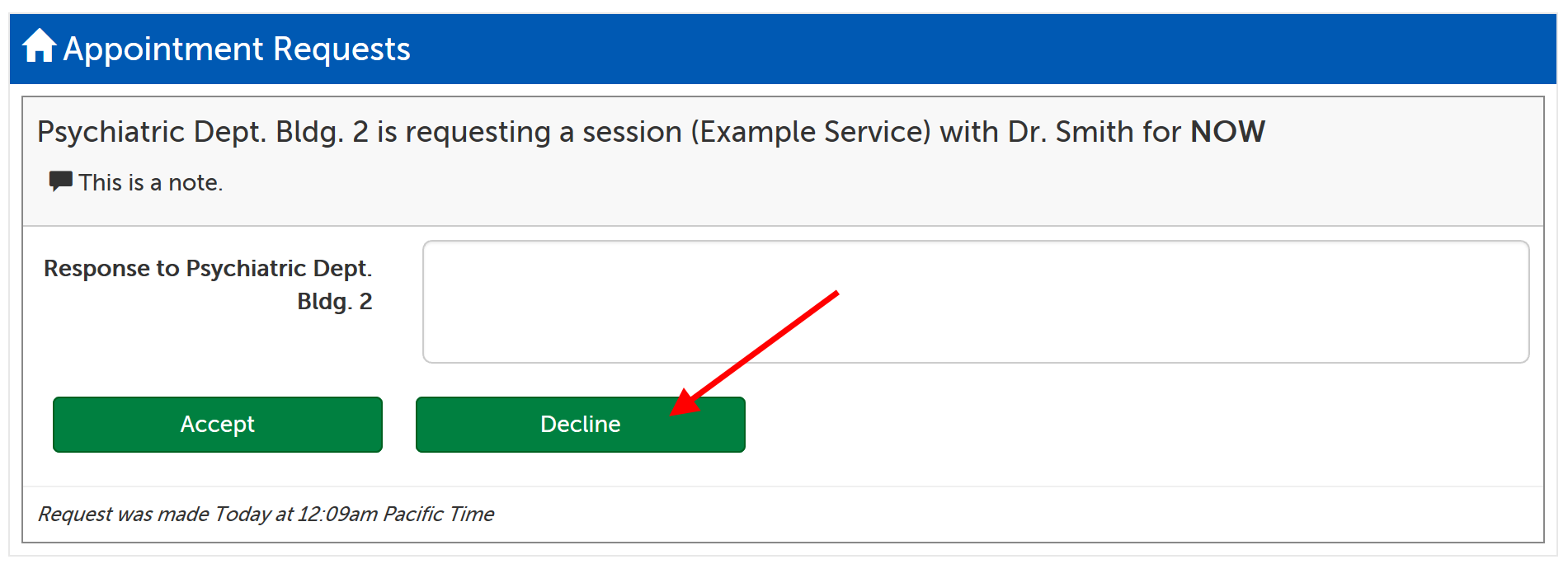Click the request summary text mentioning Dr. Smith
Screen dimensions: 1568x564
(650, 131)
